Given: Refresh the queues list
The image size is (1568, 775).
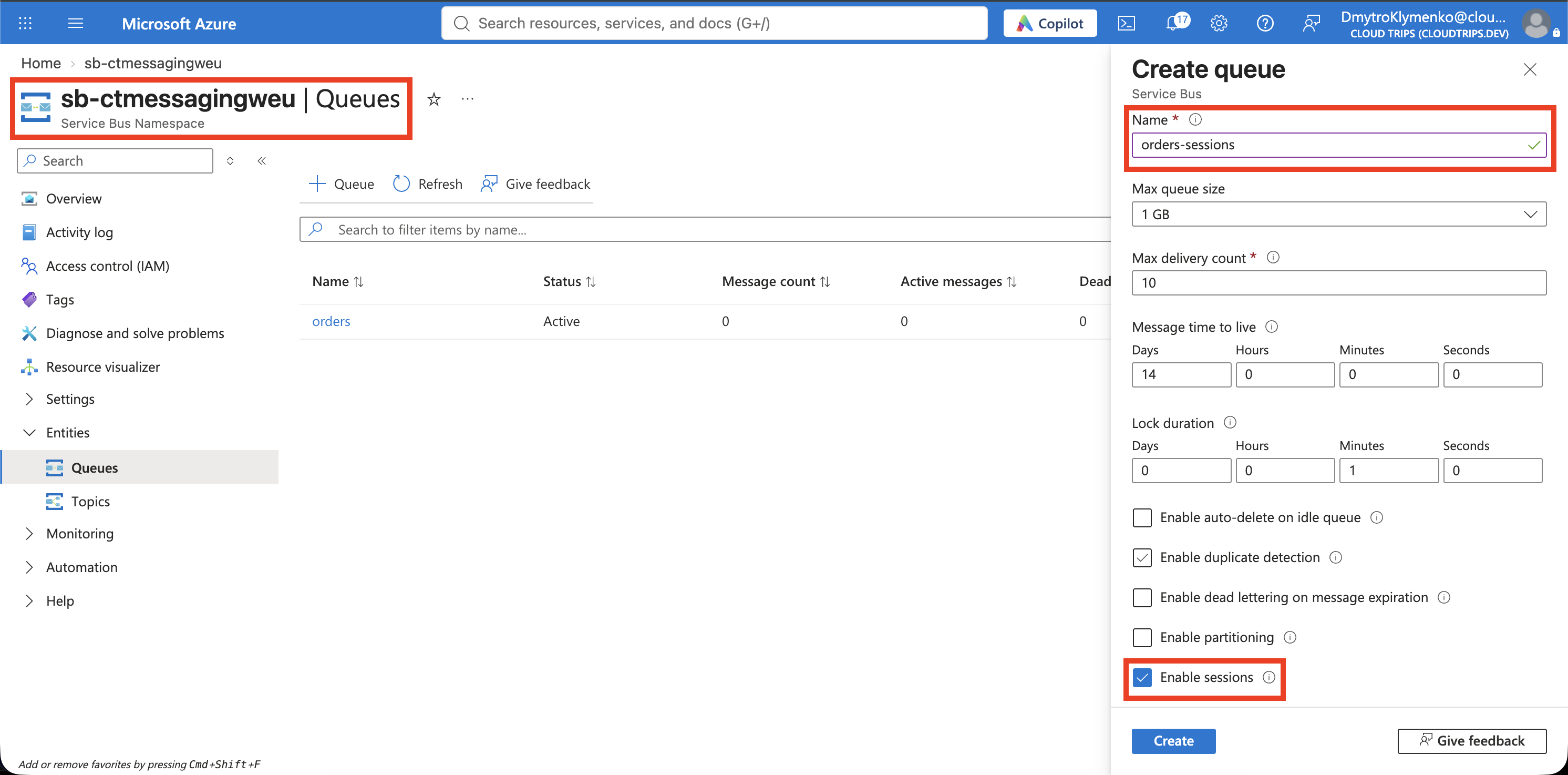Looking at the screenshot, I should pos(428,184).
